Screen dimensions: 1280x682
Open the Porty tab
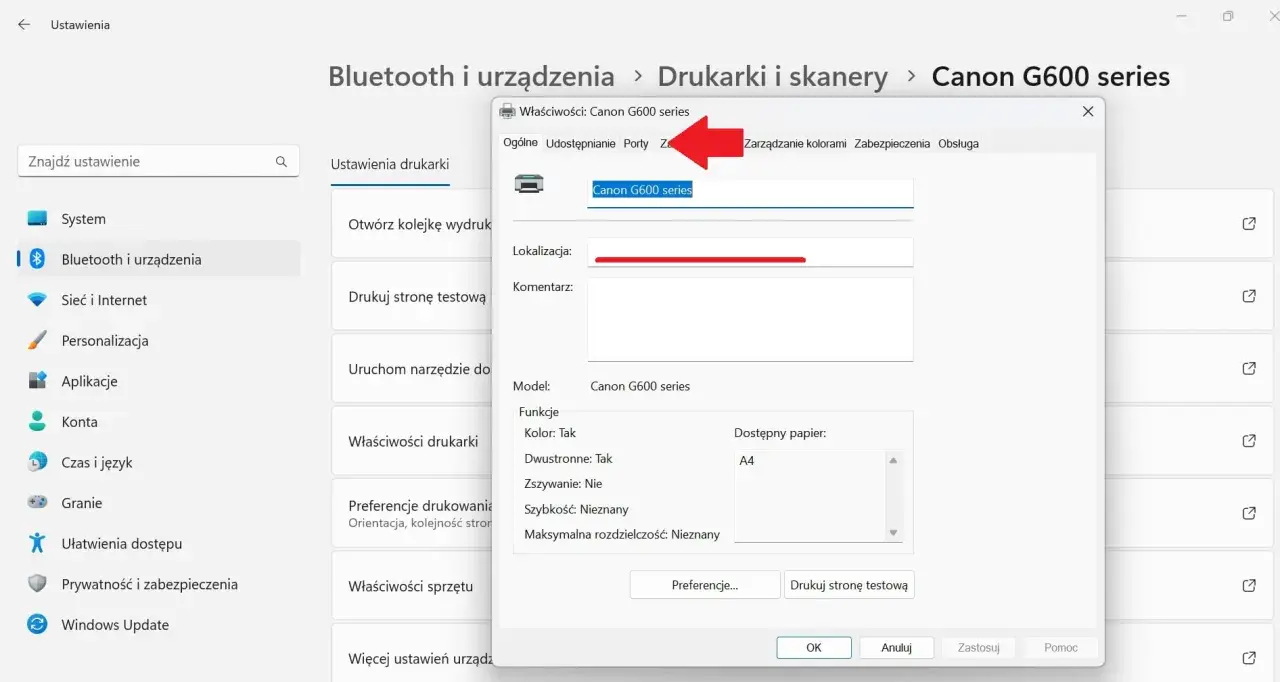[636, 144]
